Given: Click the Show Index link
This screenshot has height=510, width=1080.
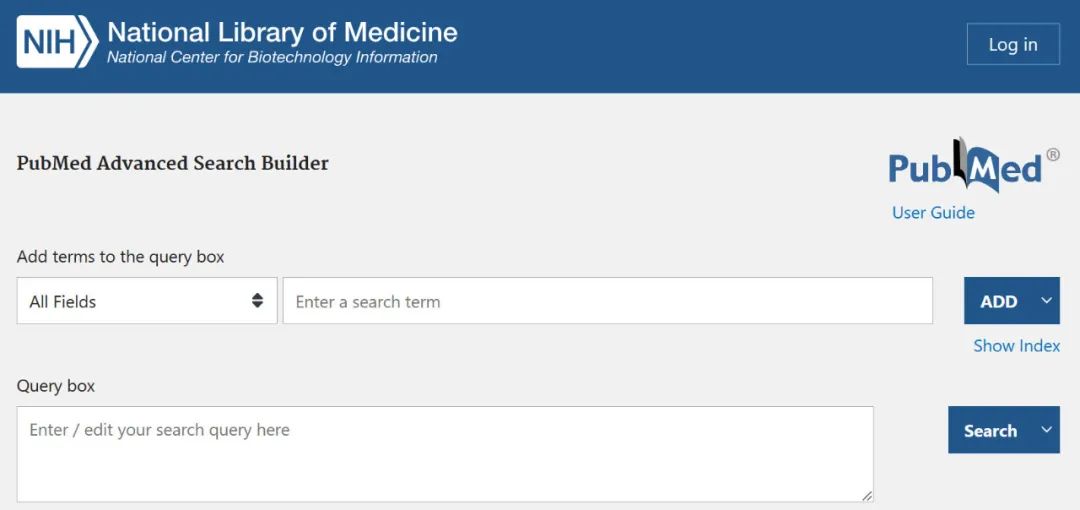Looking at the screenshot, I should tap(1016, 345).
